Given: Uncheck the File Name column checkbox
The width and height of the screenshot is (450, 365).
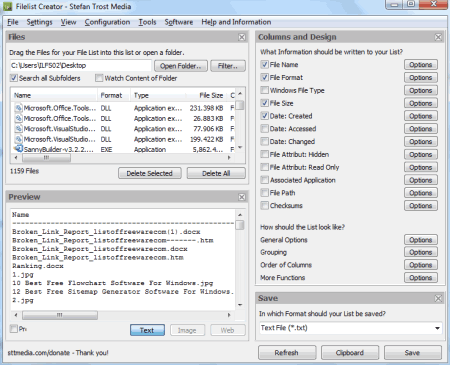Looking at the screenshot, I should point(264,65).
